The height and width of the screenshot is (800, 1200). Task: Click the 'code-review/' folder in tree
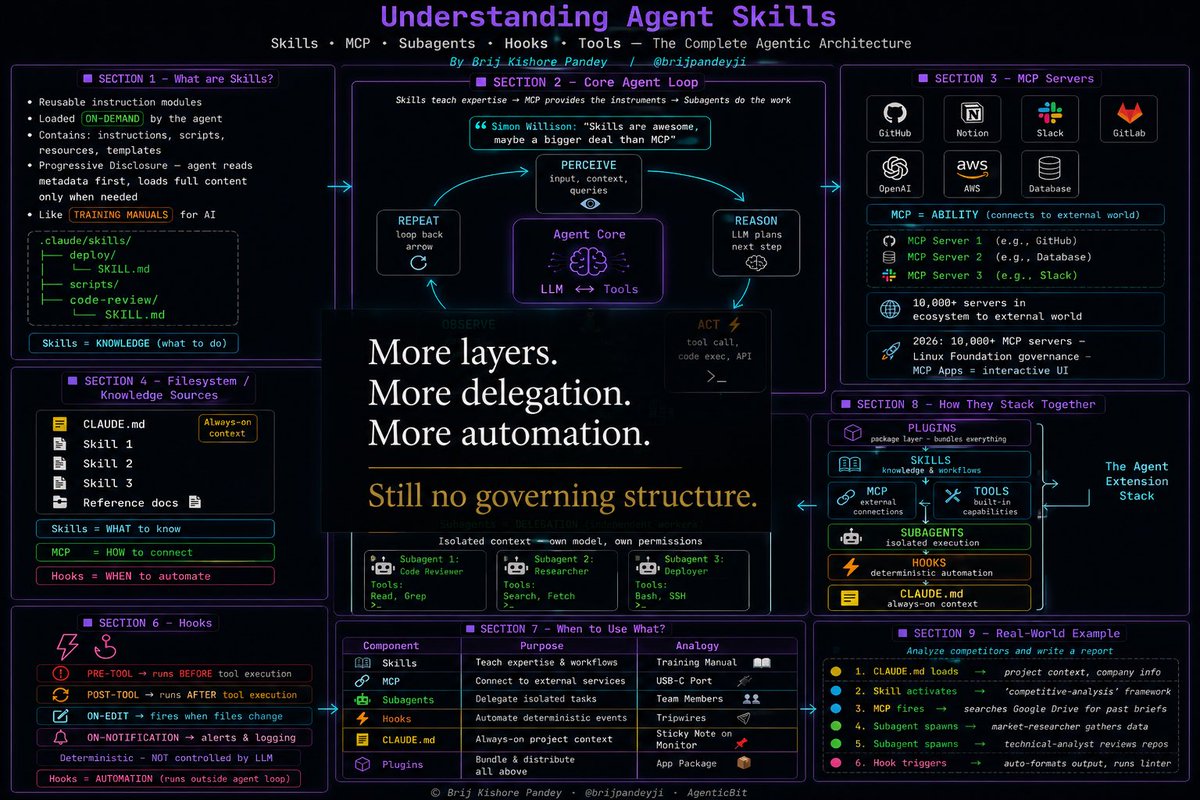coord(113,299)
